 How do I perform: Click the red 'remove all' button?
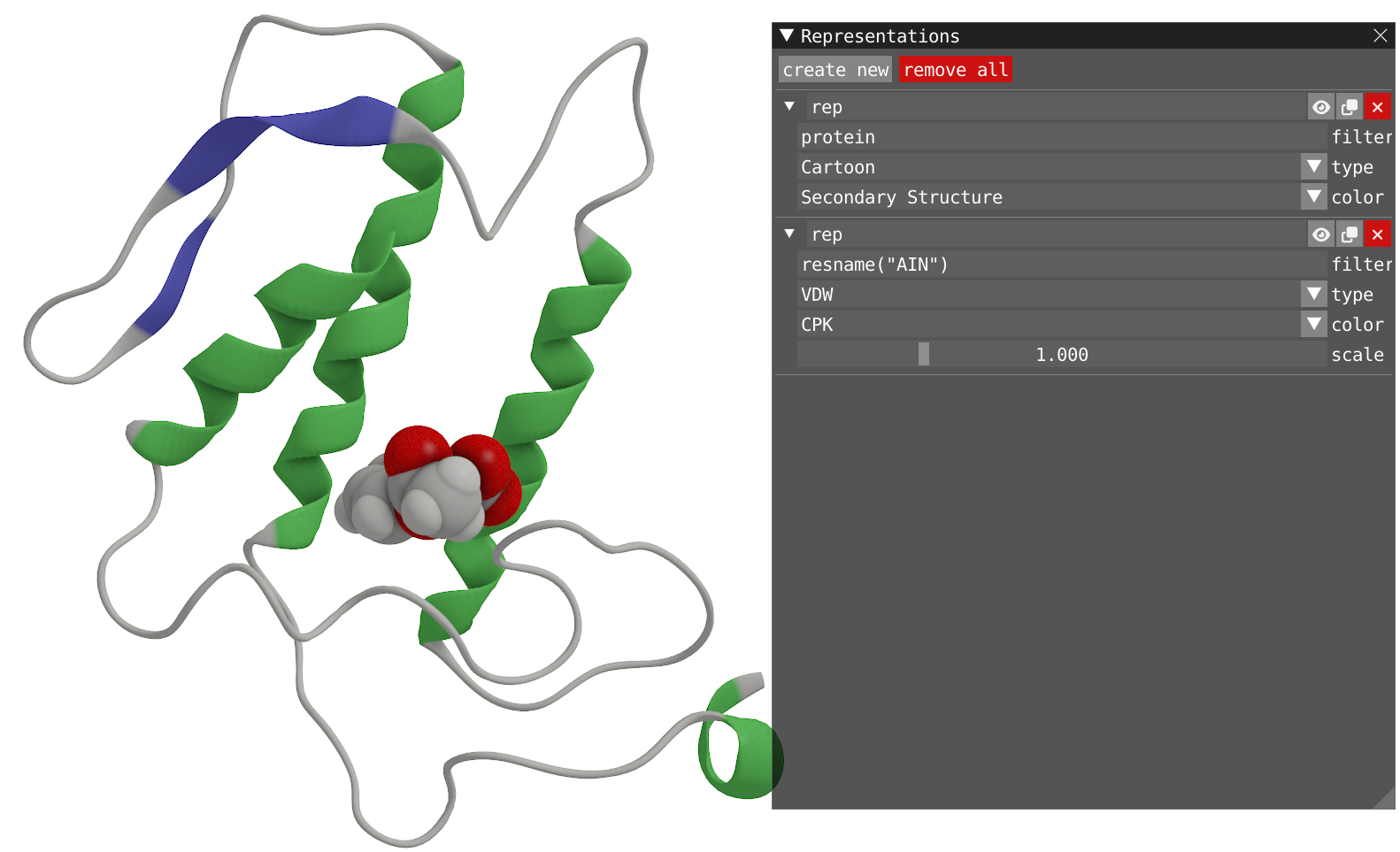coord(955,70)
